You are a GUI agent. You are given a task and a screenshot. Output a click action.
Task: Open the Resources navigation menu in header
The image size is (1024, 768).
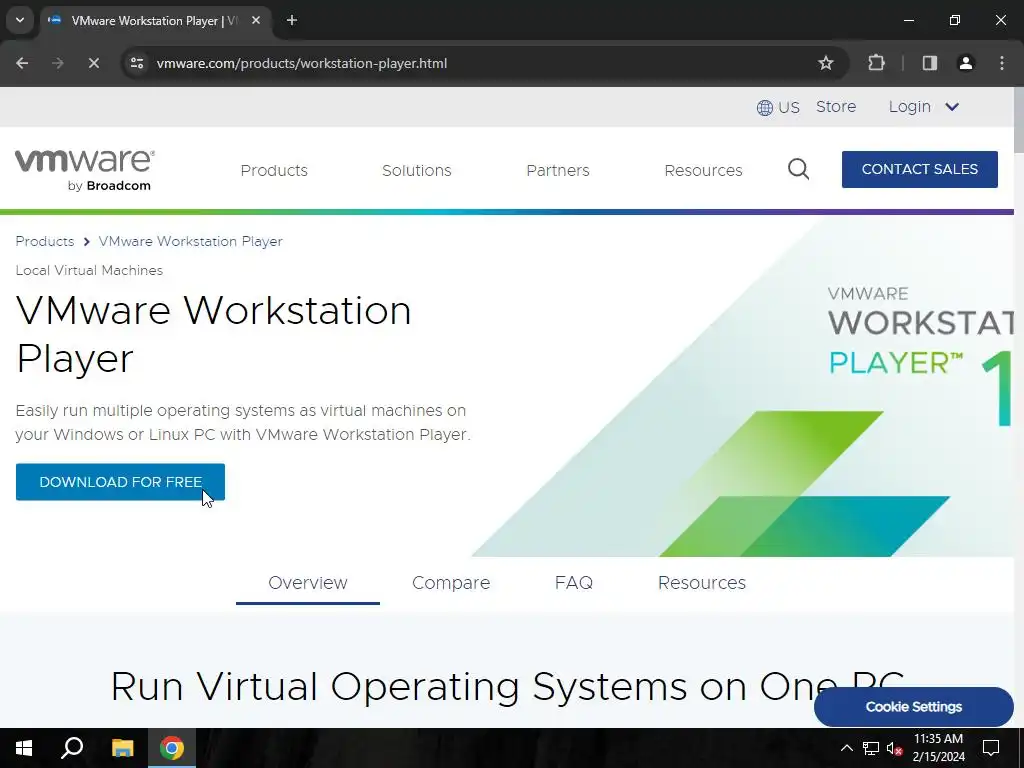pyautogui.click(x=703, y=170)
